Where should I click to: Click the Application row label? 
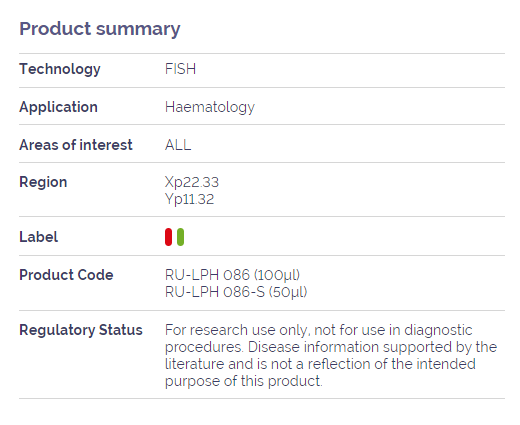[x=58, y=107]
